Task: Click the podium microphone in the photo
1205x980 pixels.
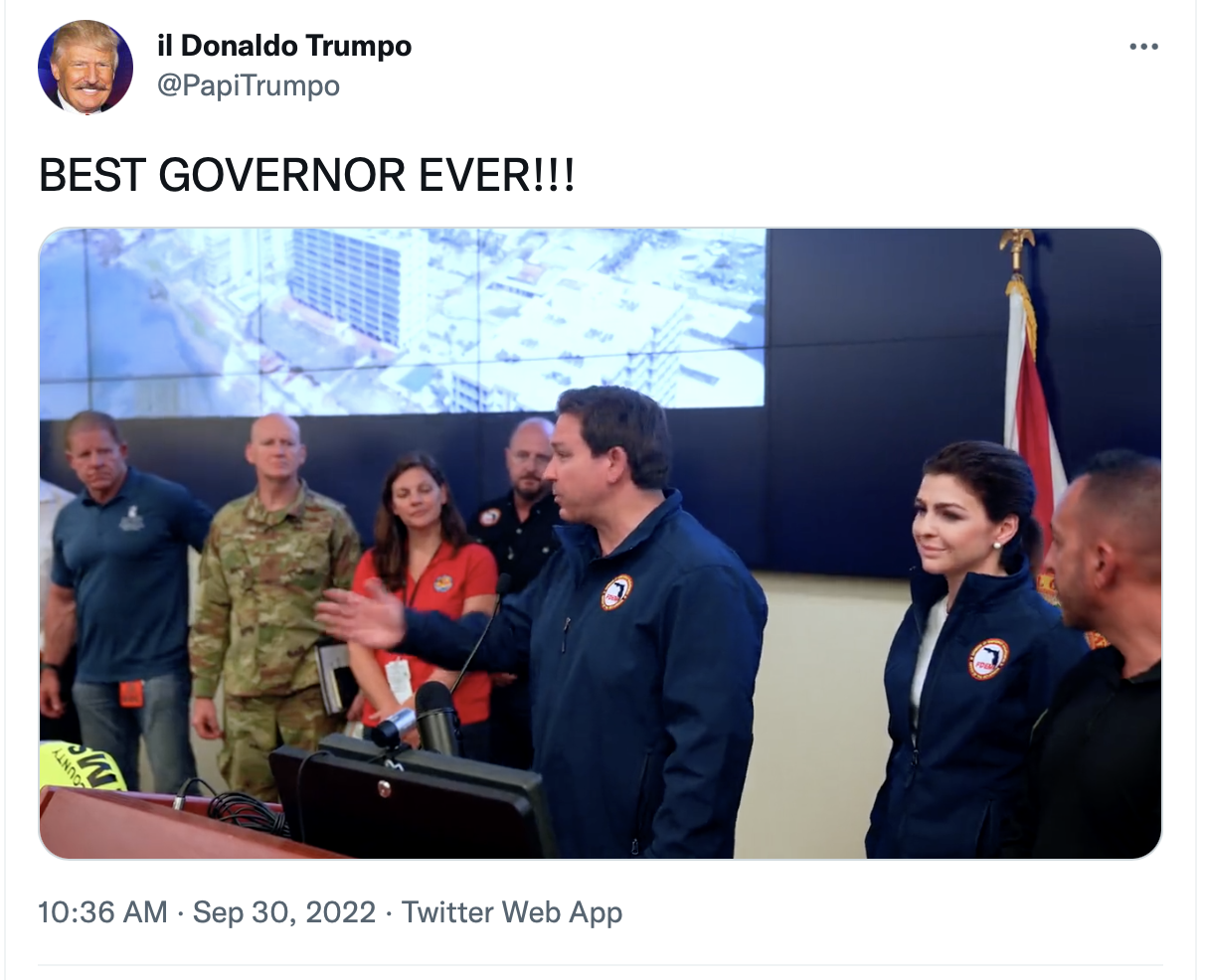Action: pos(435,716)
